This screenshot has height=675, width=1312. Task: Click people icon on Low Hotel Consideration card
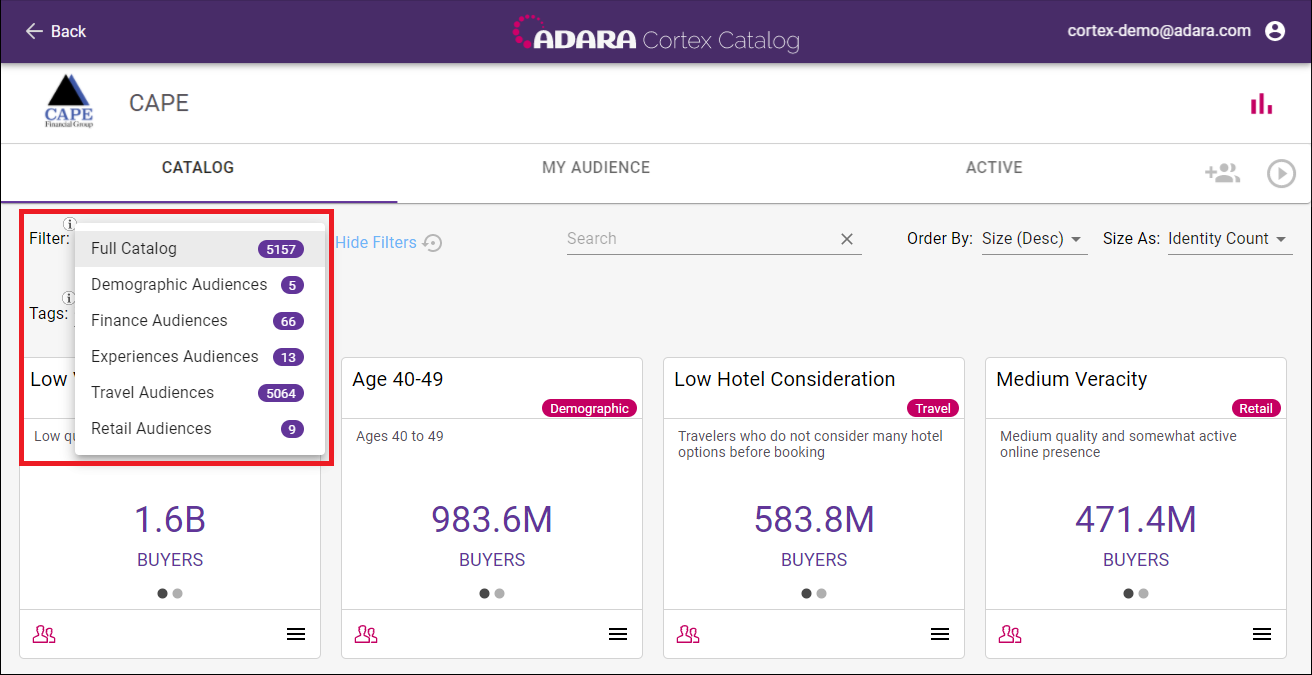[x=688, y=634]
